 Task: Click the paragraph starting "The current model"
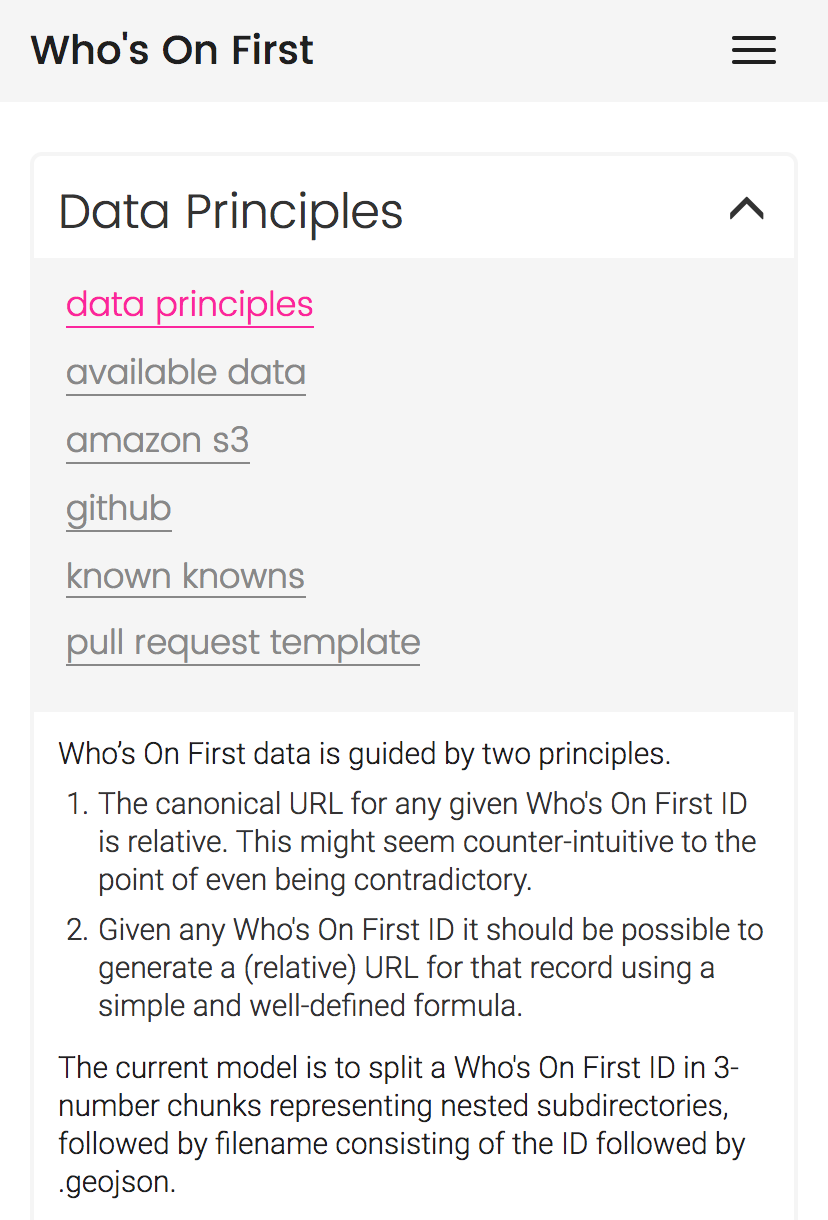click(x=398, y=1106)
